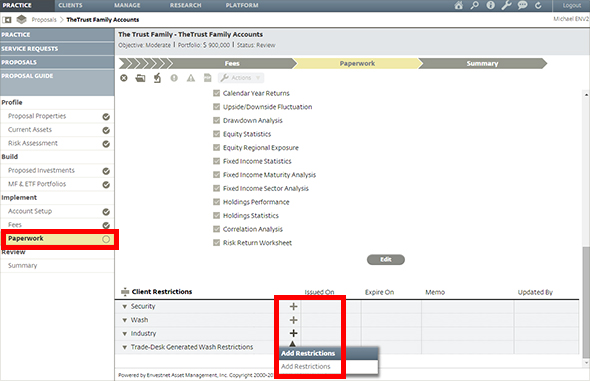The width and height of the screenshot is (590, 381).
Task: Go to the Fees workflow step
Action: click(x=232, y=64)
